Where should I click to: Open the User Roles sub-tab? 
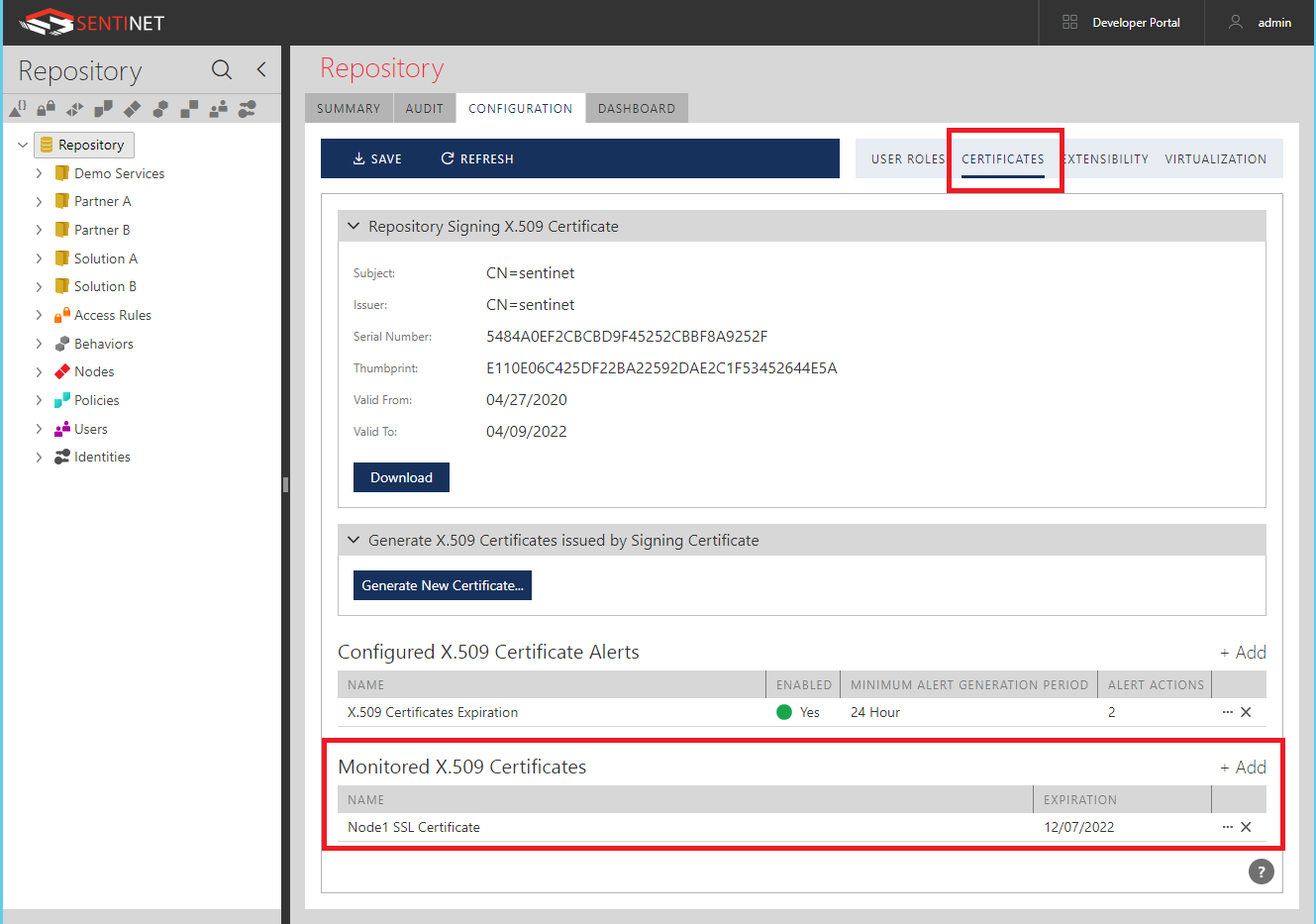coord(907,159)
